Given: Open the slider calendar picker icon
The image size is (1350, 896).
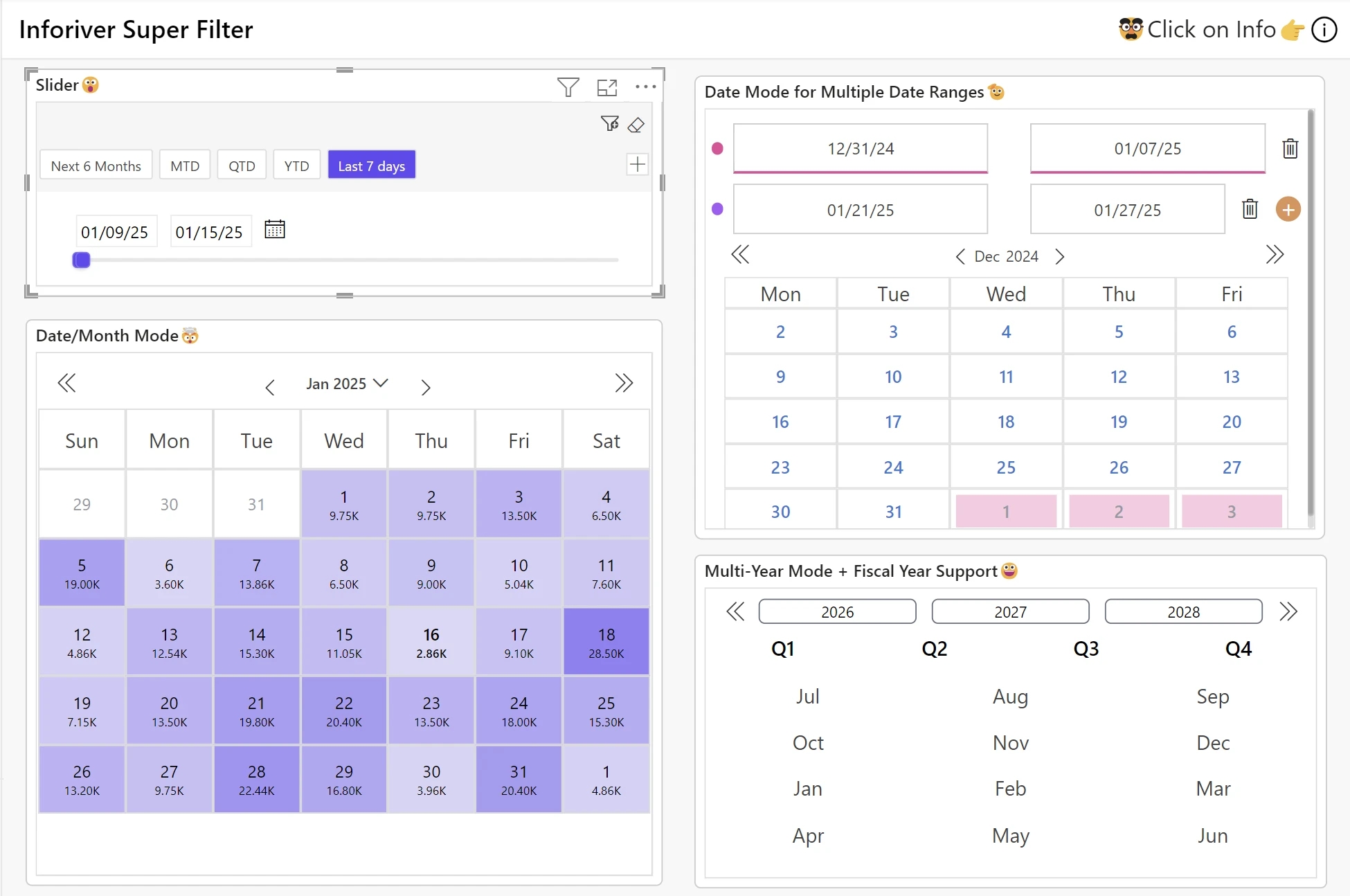Looking at the screenshot, I should pos(275,229).
